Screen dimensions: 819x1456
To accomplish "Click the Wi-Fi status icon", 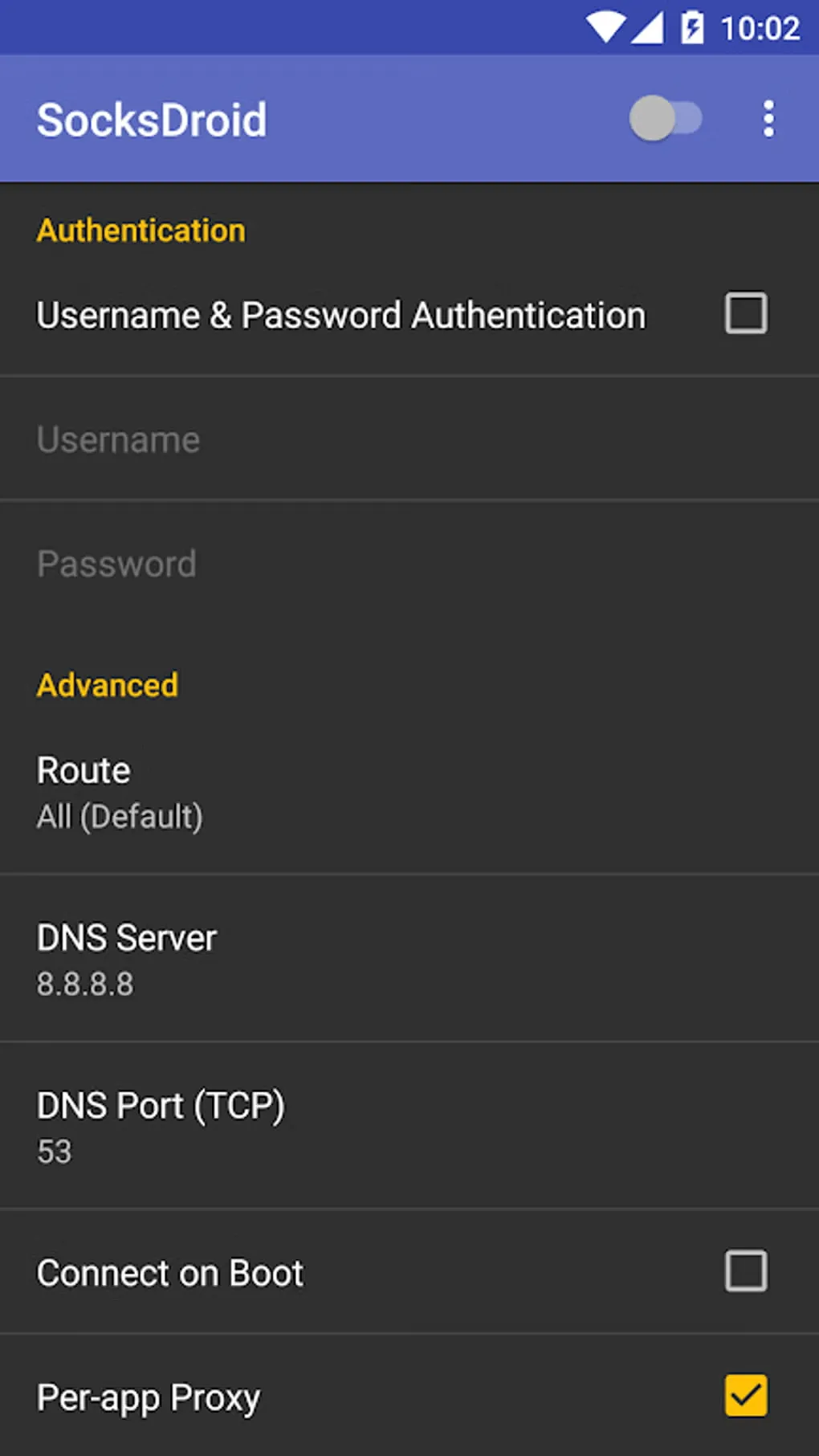I will pyautogui.click(x=604, y=27).
